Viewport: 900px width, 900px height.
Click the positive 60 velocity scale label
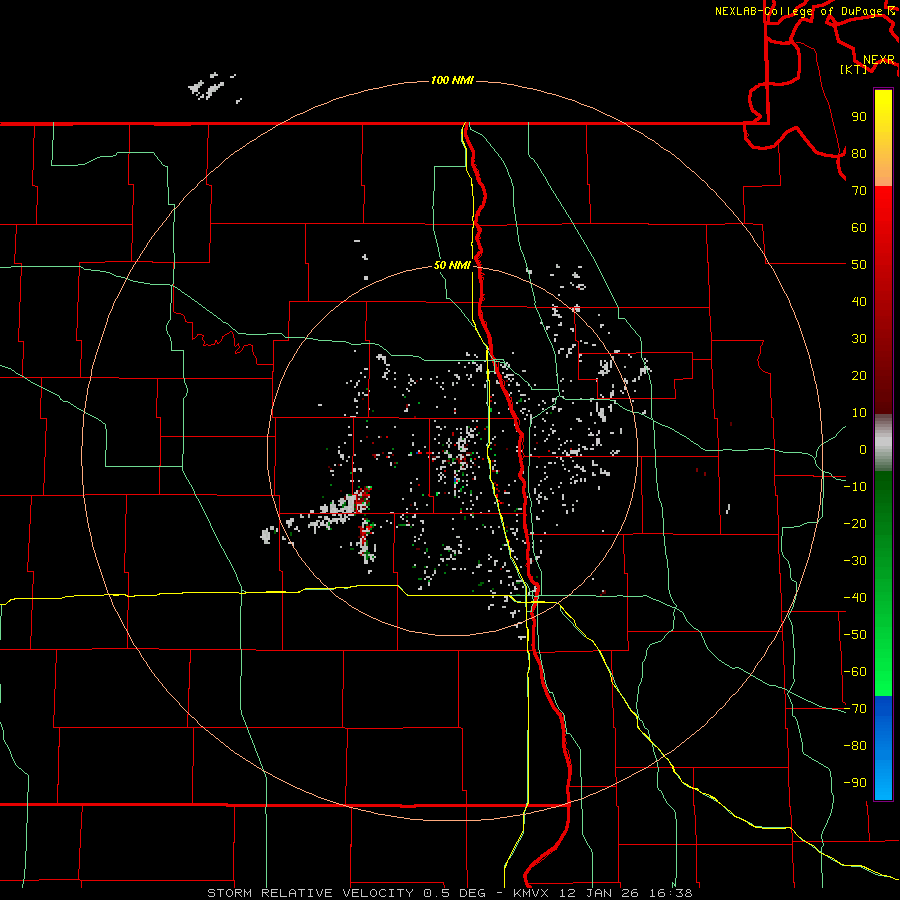(x=859, y=227)
